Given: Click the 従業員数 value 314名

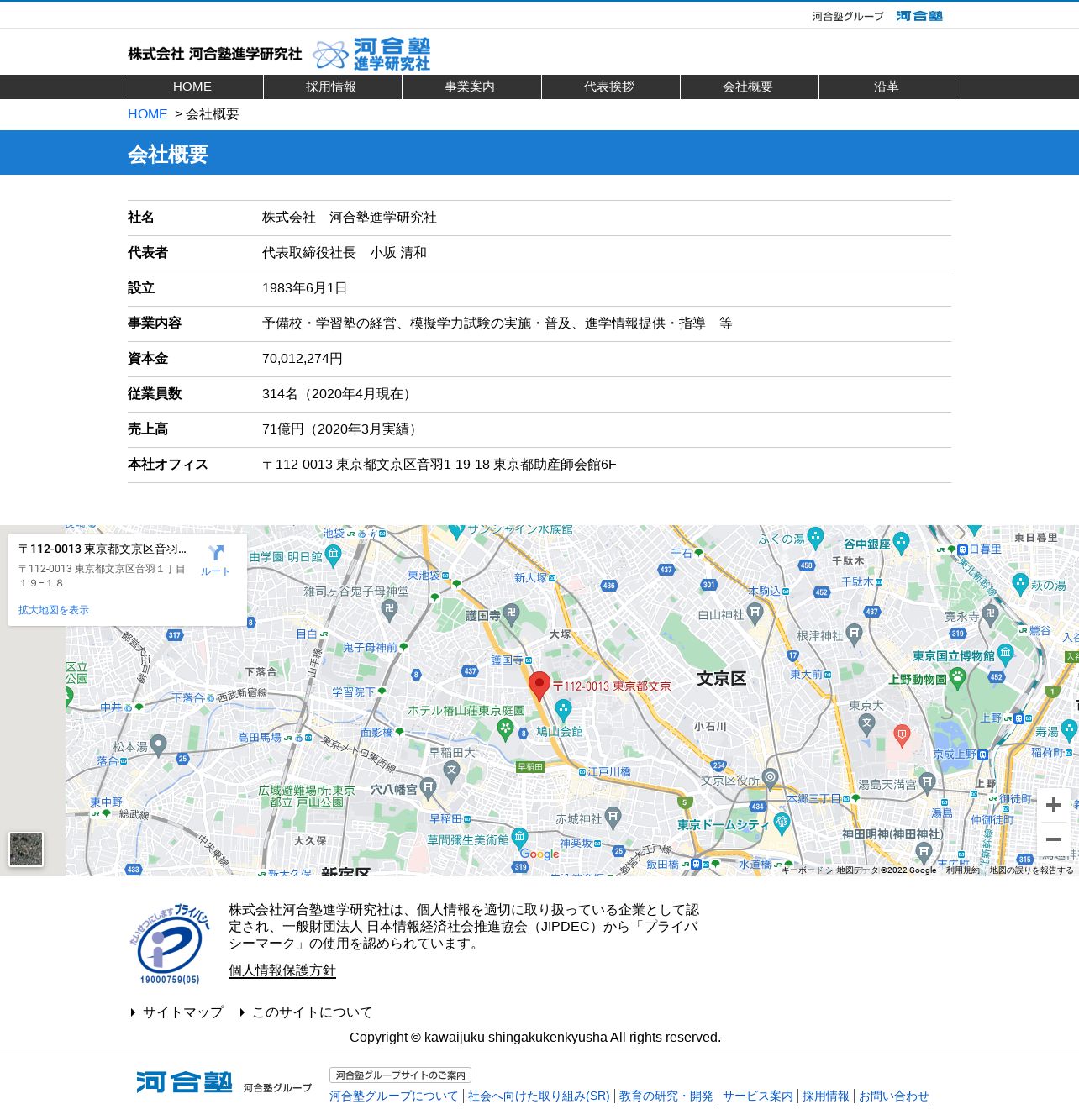Looking at the screenshot, I should click(339, 394).
